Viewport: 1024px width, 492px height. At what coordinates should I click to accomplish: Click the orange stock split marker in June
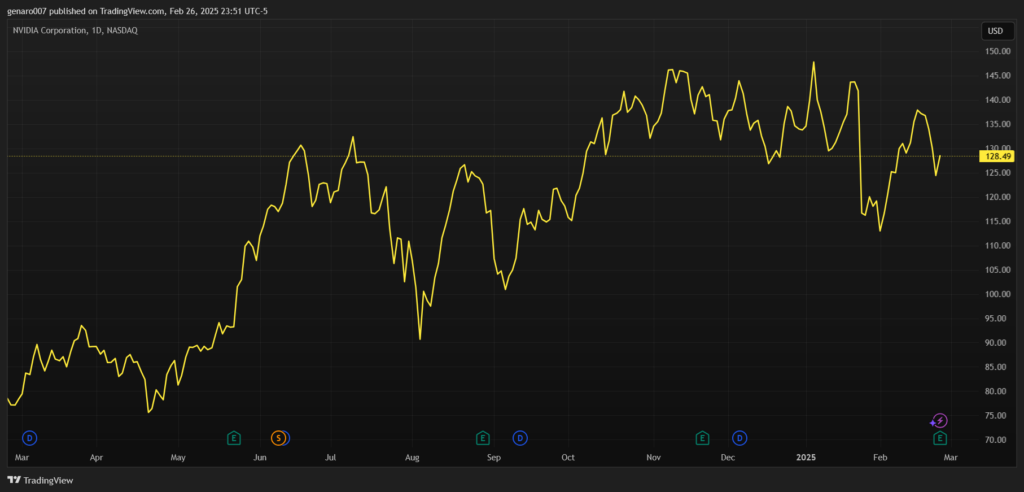pyautogui.click(x=279, y=438)
